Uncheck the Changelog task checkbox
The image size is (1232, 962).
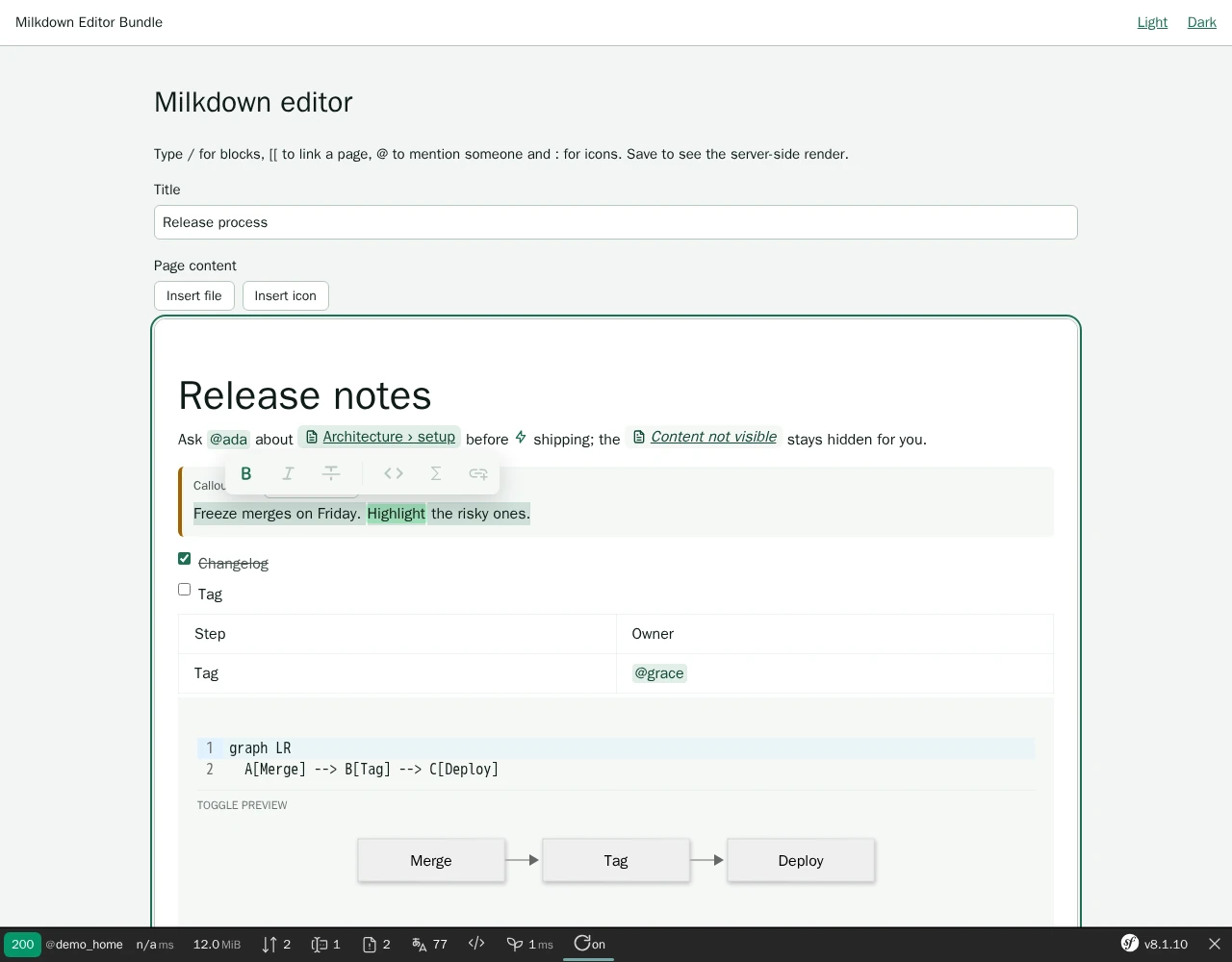[x=185, y=559]
